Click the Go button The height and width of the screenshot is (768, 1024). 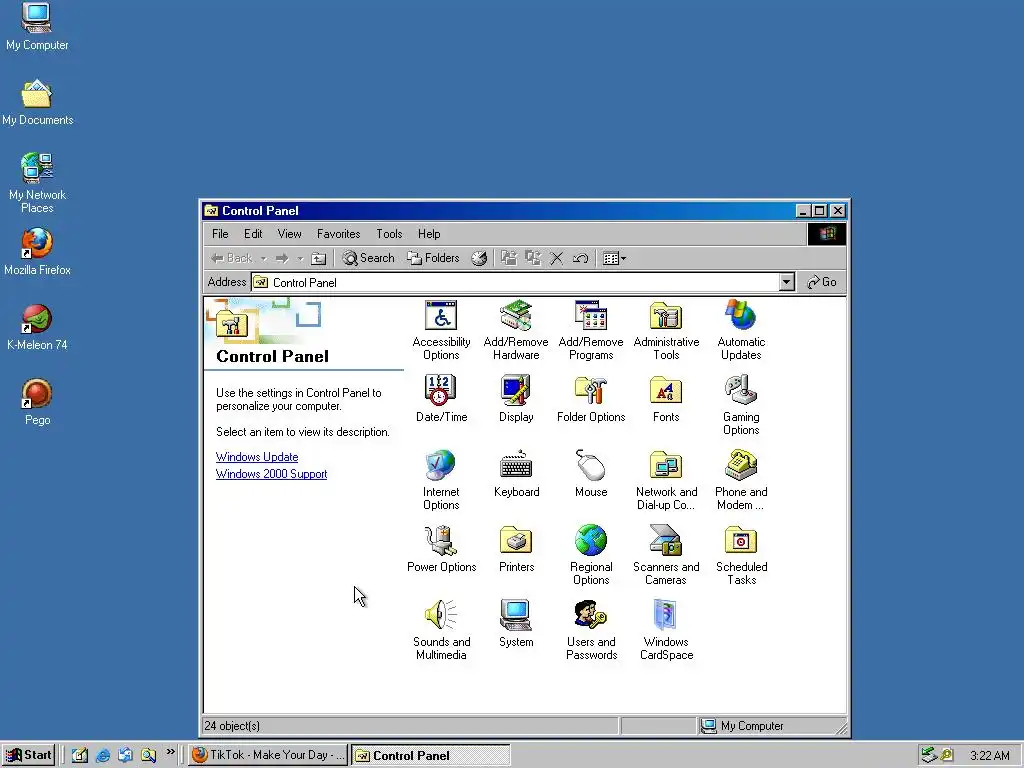[x=822, y=282]
